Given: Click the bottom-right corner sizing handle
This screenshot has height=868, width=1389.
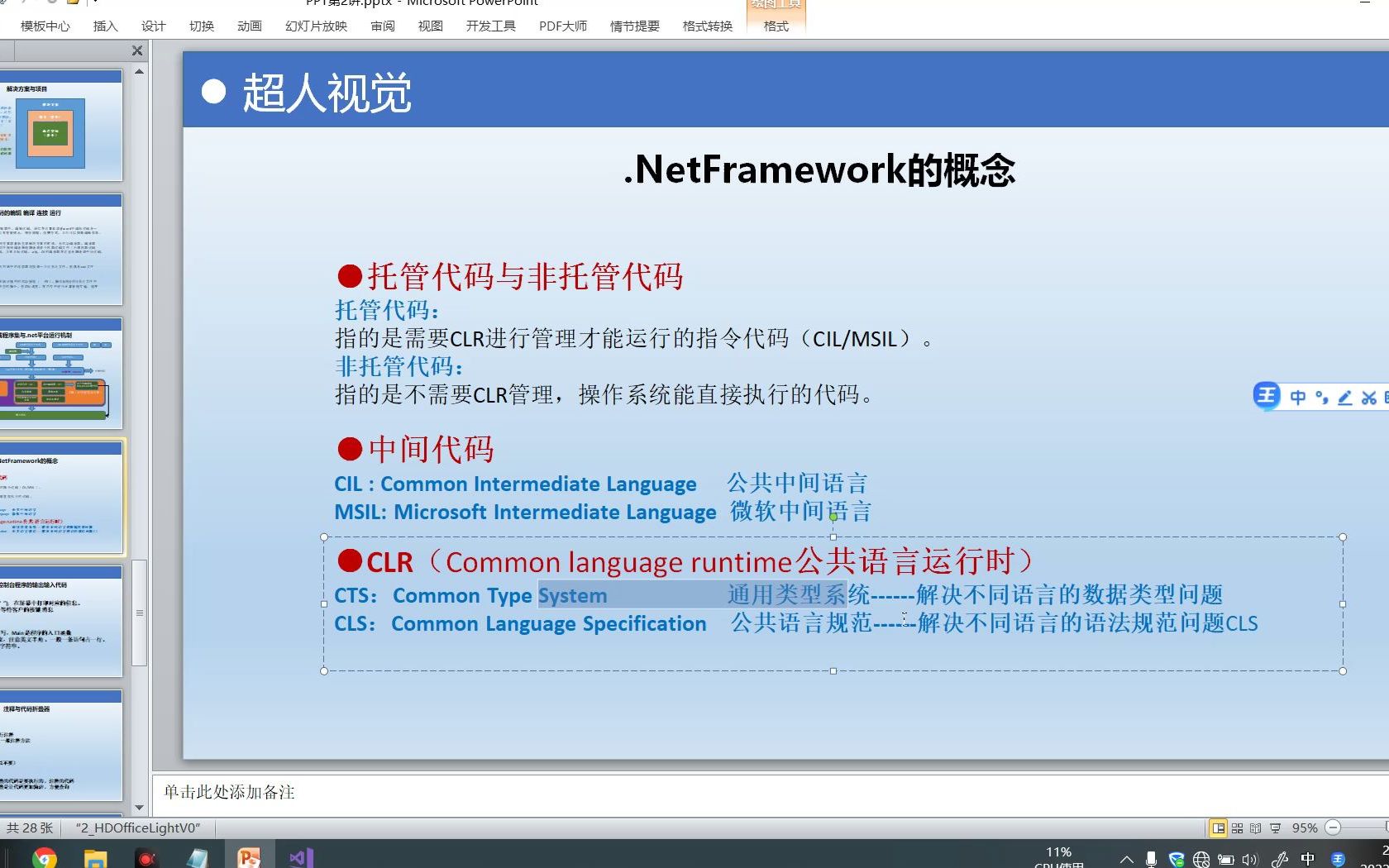Looking at the screenshot, I should [1343, 670].
